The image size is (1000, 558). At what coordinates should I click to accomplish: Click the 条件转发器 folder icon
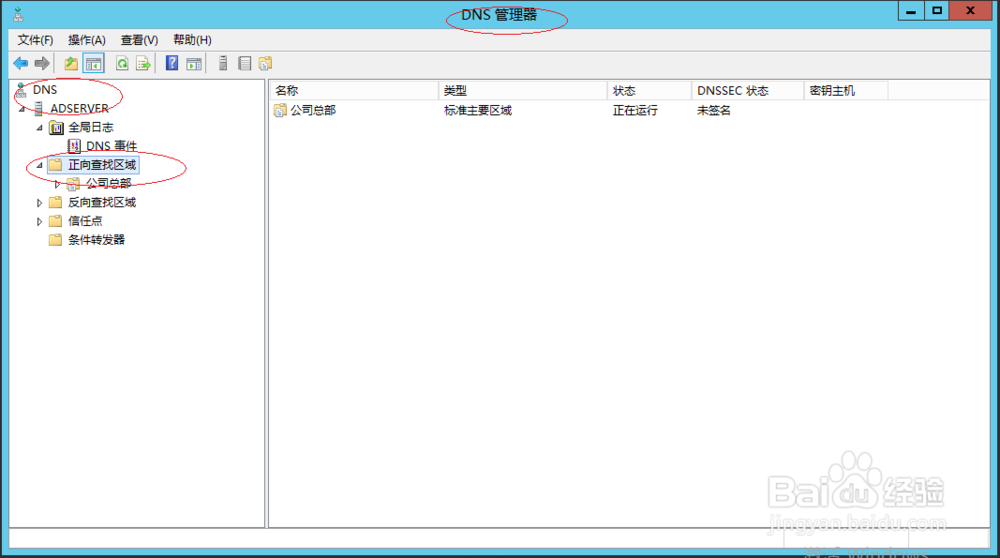coord(56,240)
